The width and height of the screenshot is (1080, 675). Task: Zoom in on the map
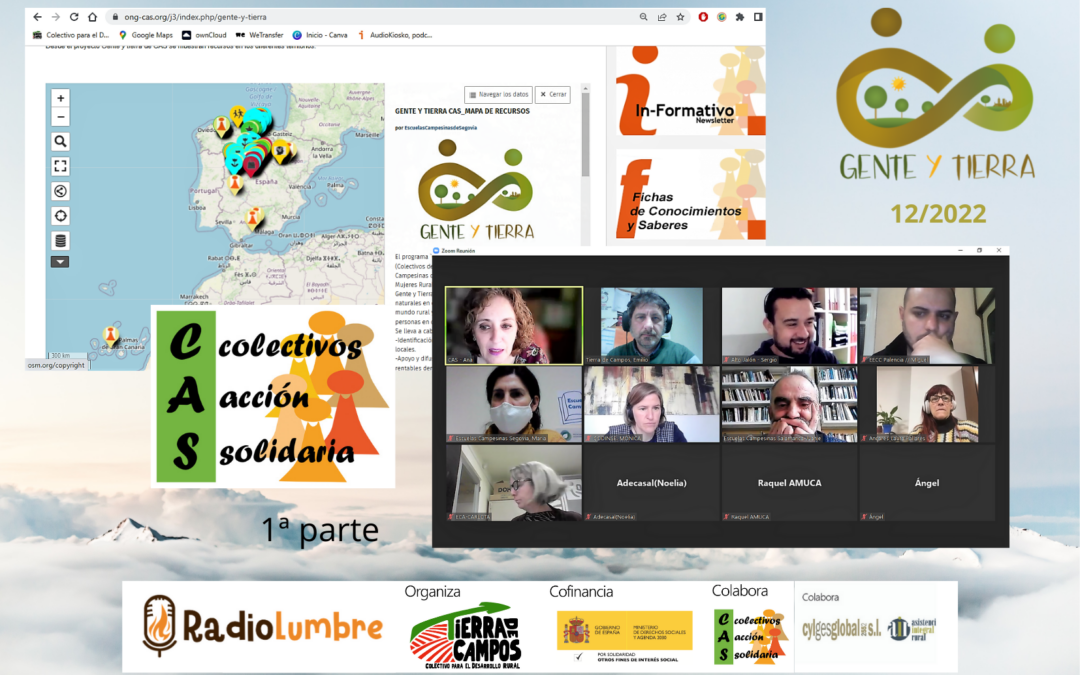click(x=61, y=98)
